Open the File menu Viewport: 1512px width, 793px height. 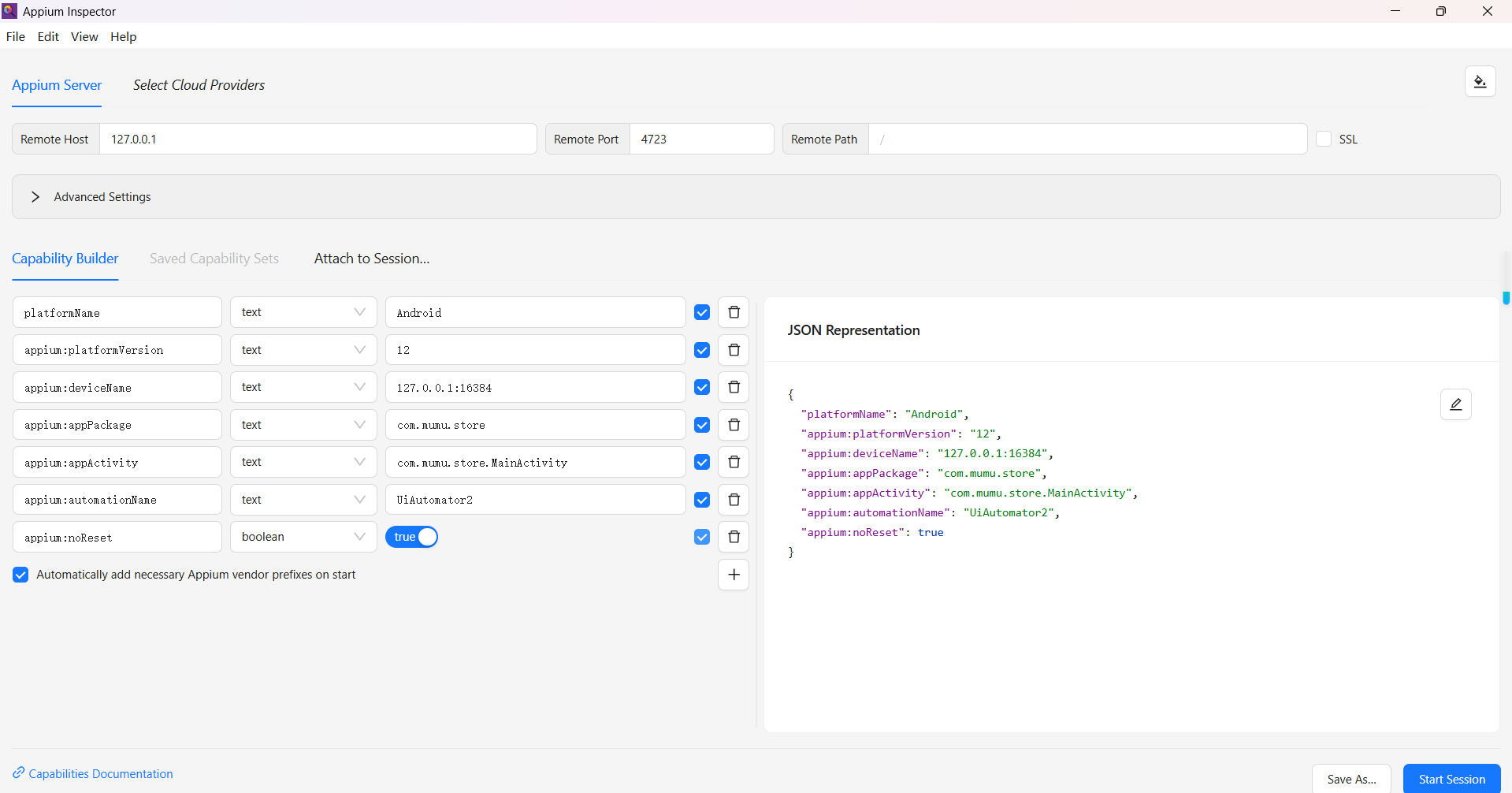16,36
